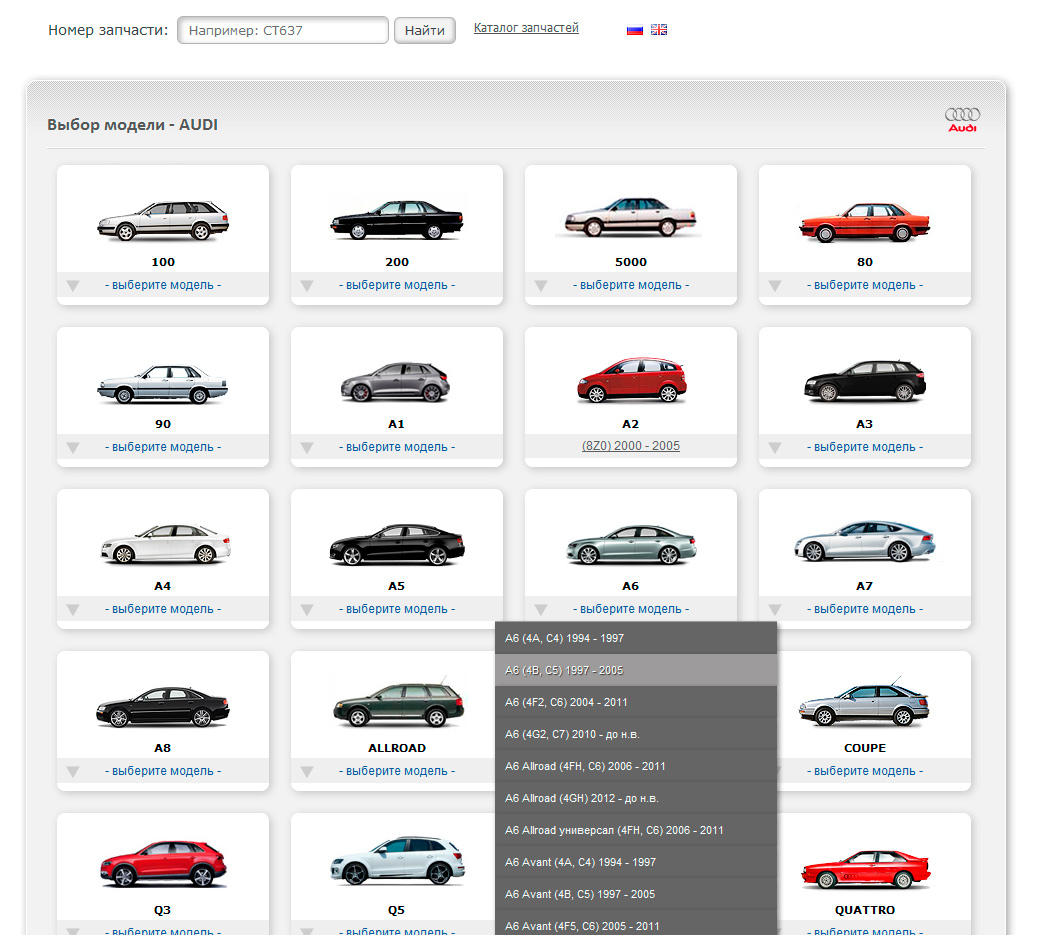Viewport: 1043px width, 935px height.
Task: Click the Audi Allroad car image
Action: 397,704
